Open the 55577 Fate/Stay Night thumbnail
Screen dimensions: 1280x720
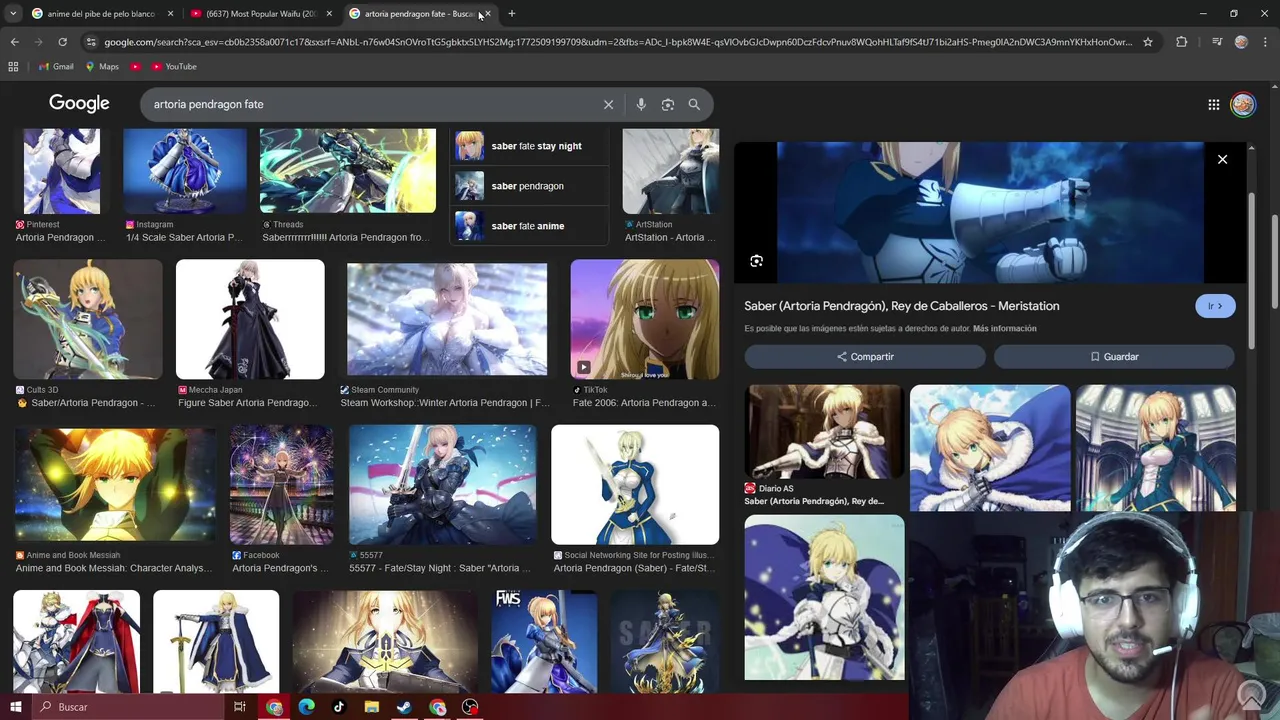point(442,485)
